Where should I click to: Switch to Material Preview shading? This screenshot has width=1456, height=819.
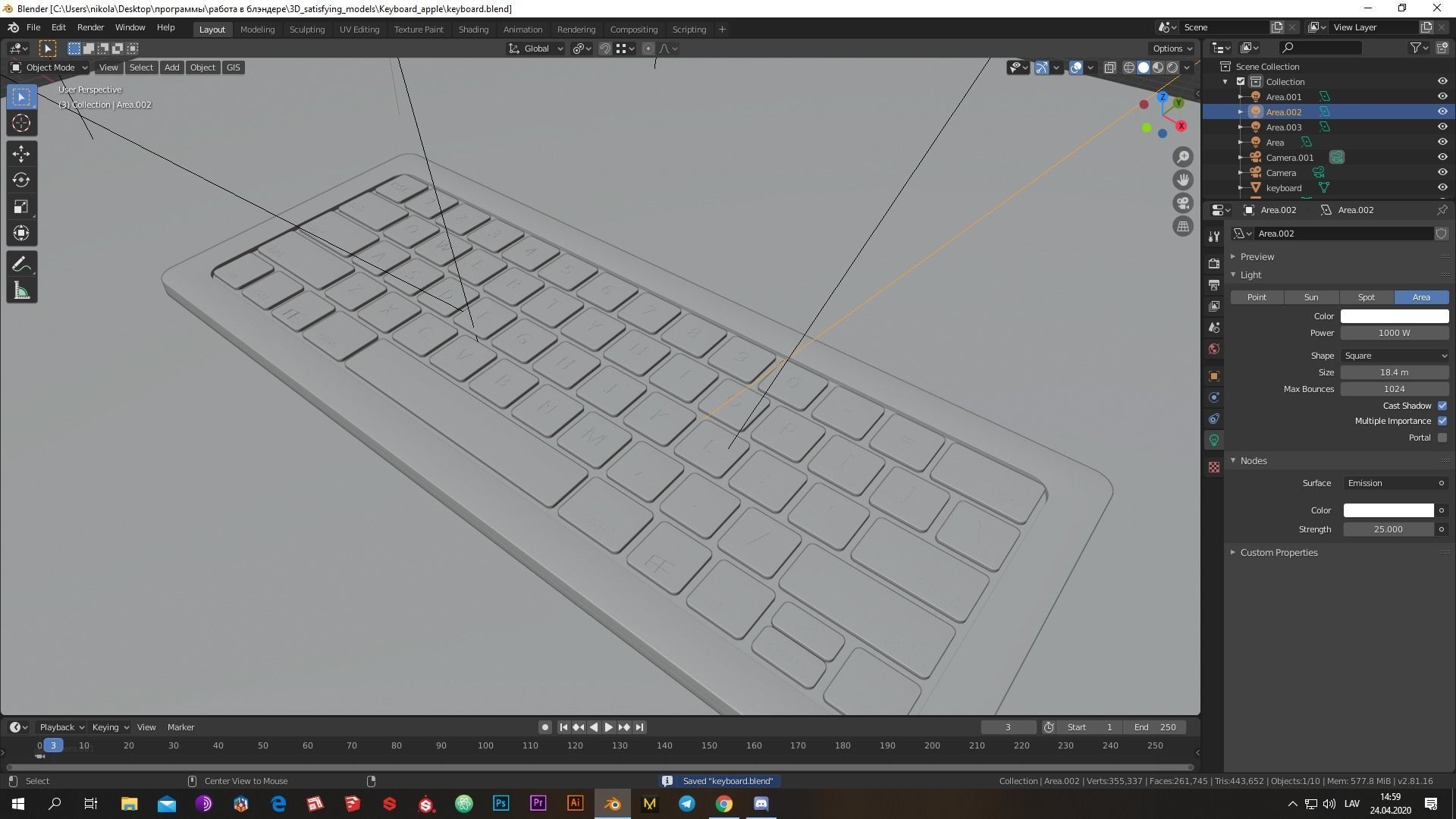click(1158, 67)
